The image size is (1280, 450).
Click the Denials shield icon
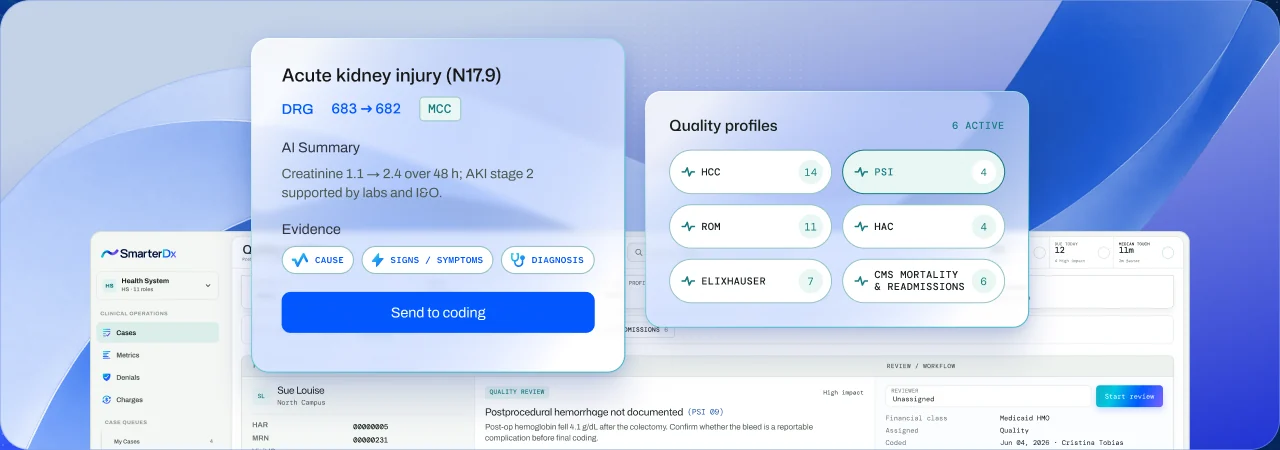point(107,377)
